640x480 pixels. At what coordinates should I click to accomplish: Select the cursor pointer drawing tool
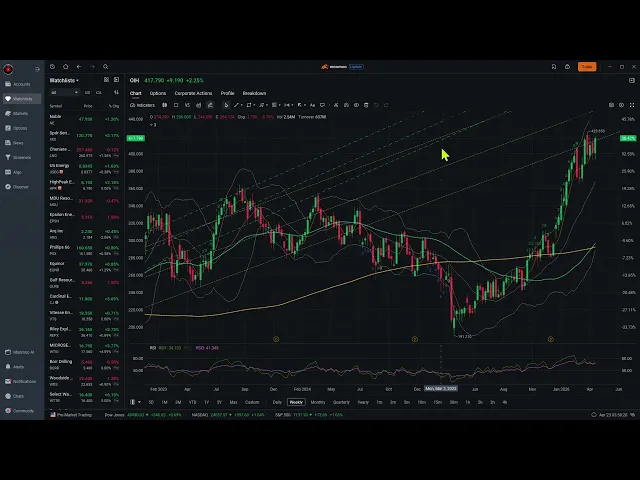[226, 105]
